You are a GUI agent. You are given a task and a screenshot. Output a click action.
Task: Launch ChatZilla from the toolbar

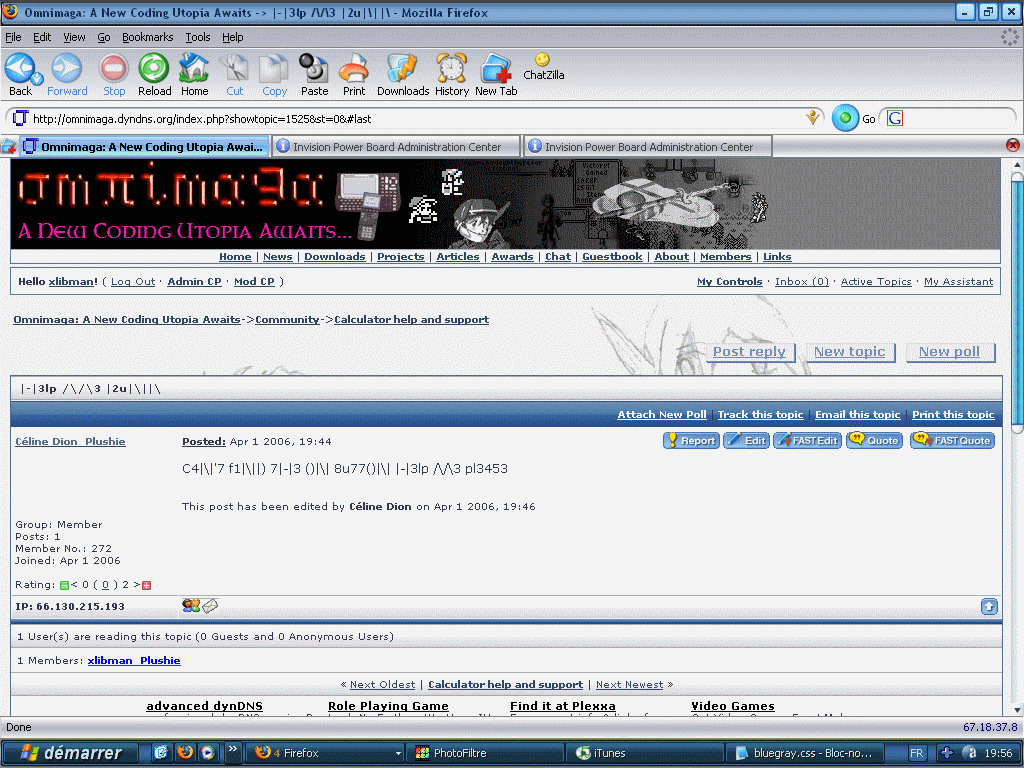tap(543, 67)
